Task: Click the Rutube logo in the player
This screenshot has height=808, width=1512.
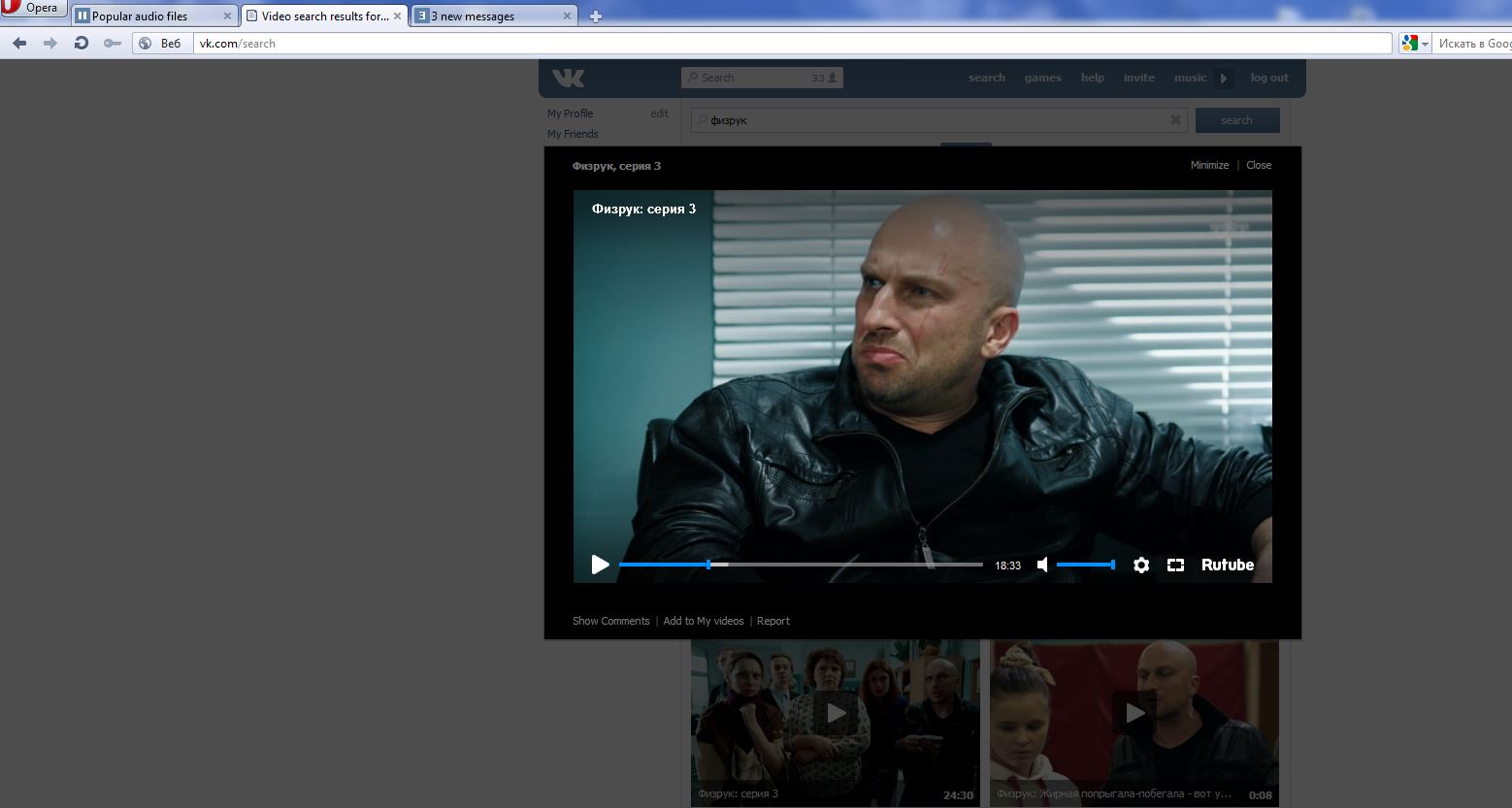Action: click(x=1228, y=565)
